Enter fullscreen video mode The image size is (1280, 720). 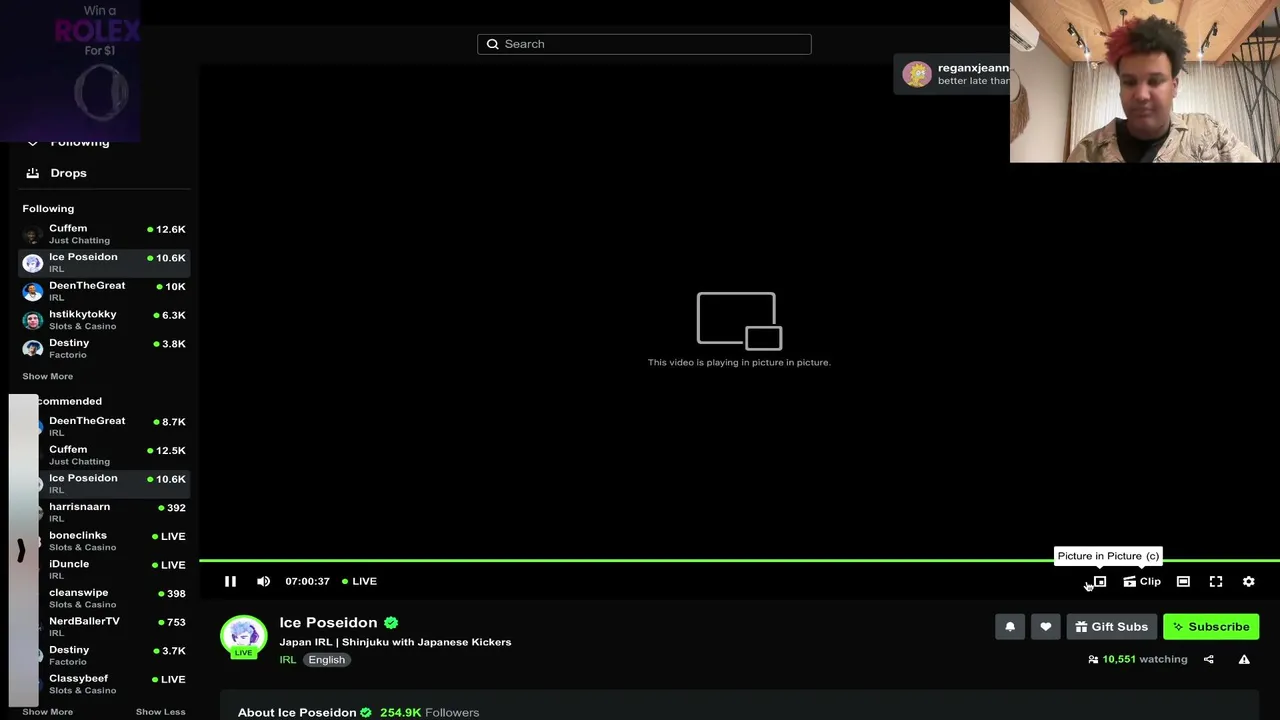(1216, 581)
